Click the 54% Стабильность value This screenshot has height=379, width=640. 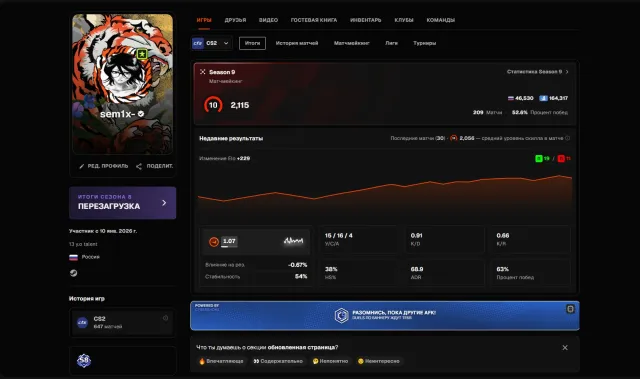pyautogui.click(x=301, y=276)
